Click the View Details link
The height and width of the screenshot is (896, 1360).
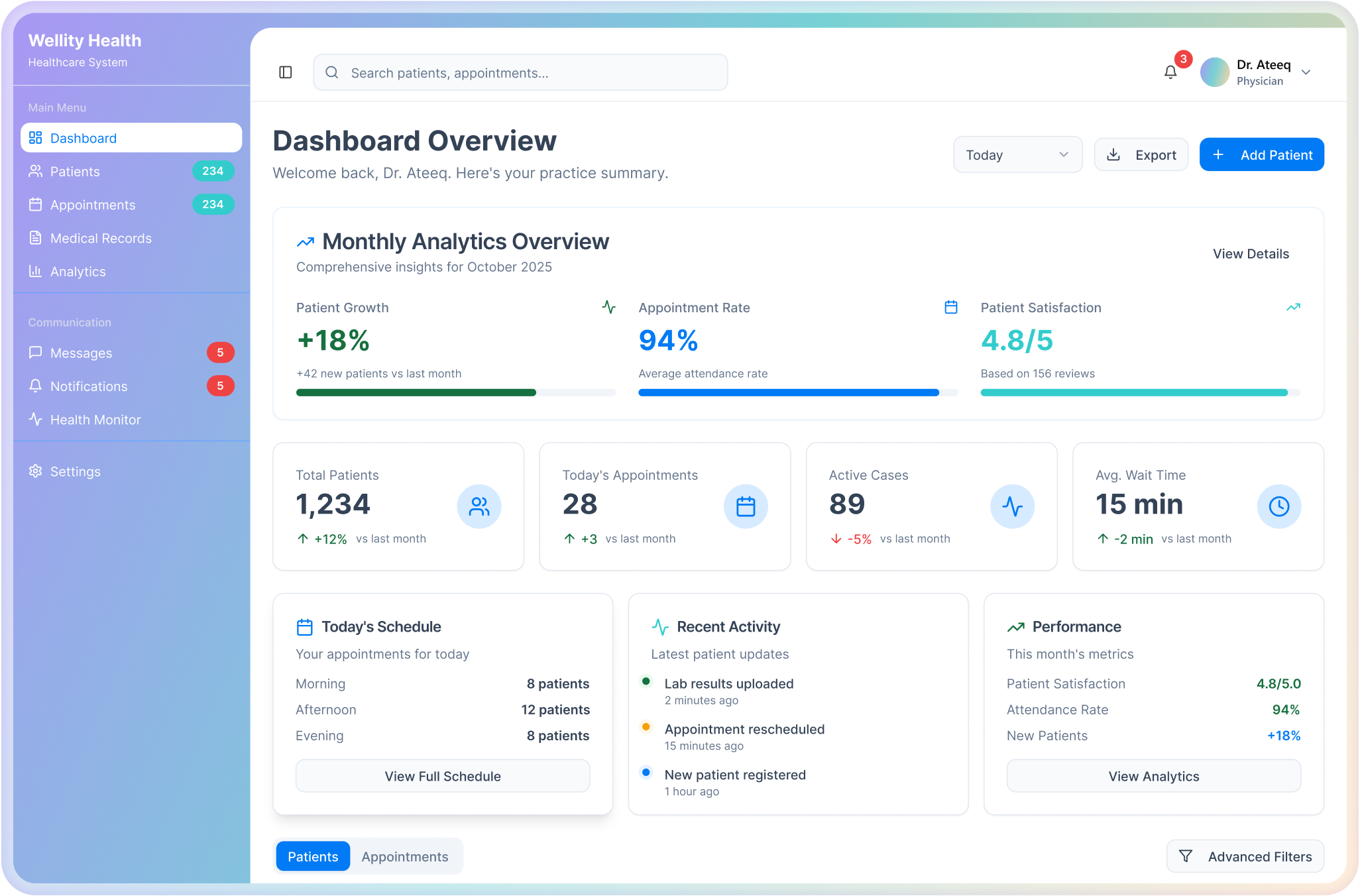(1251, 254)
